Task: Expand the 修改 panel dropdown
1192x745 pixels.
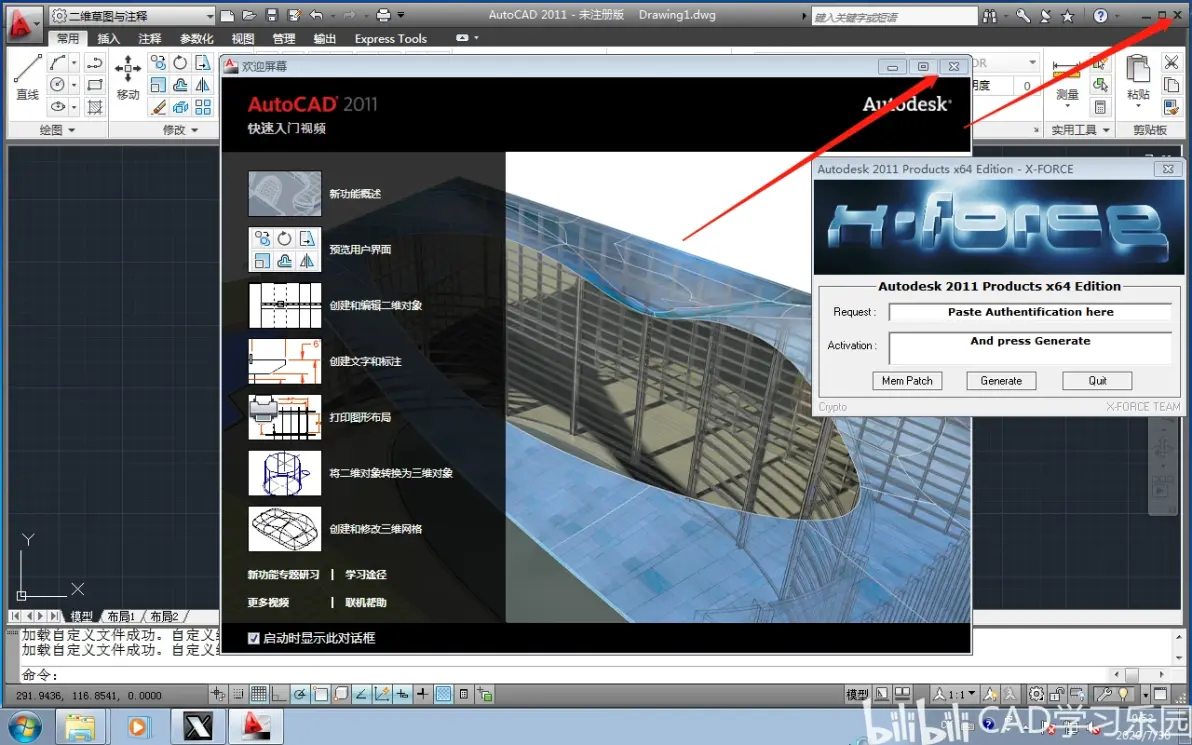Action: [180, 130]
